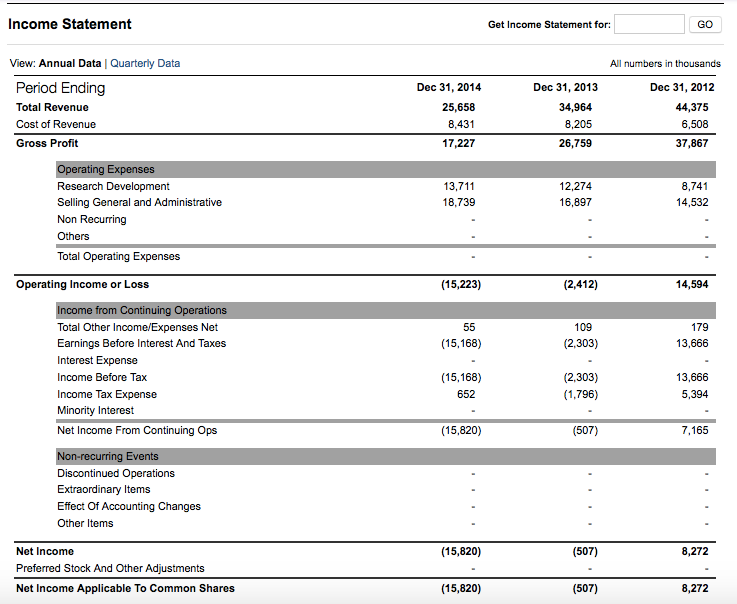Click the Selling General and Administrative label
The height and width of the screenshot is (604, 737).
click(x=139, y=202)
